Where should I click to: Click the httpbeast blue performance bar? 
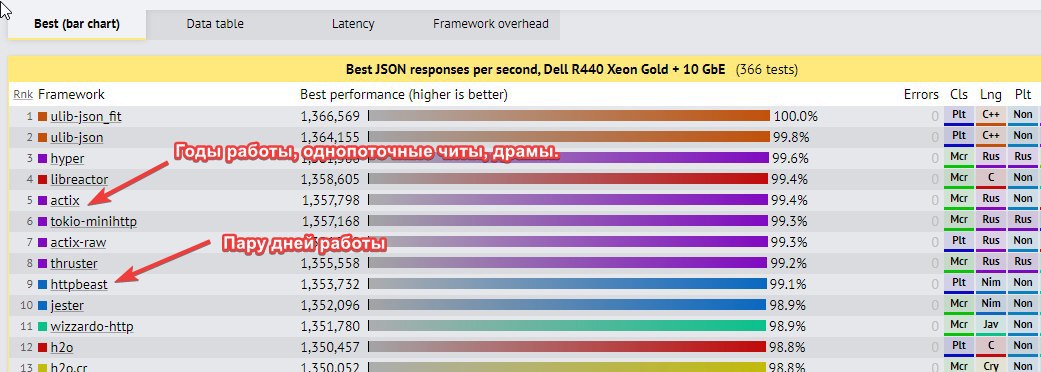pyautogui.click(x=567, y=284)
